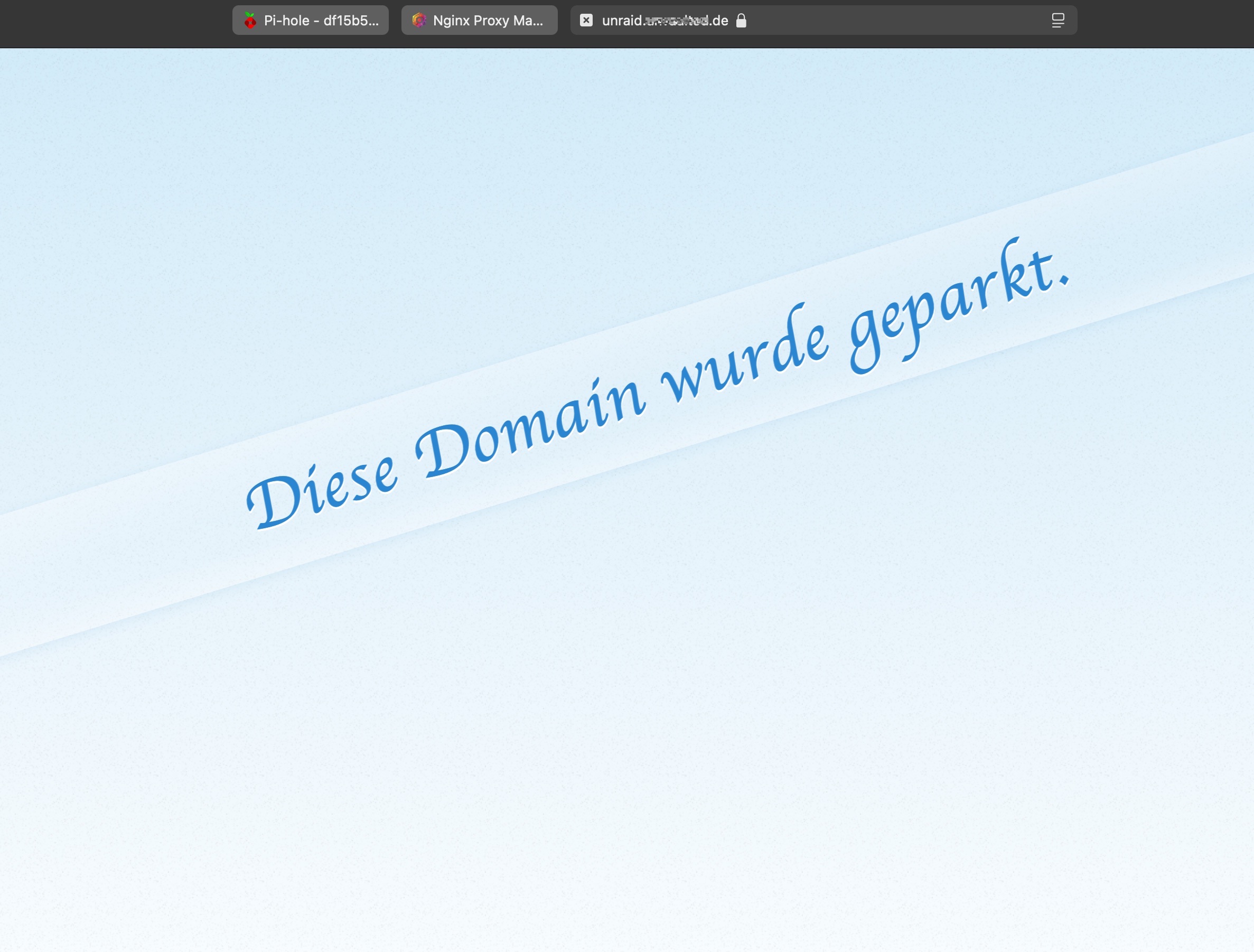Click empty toolbar left of Pi-hole tab
This screenshot has height=952, width=1254.
(x=114, y=23)
